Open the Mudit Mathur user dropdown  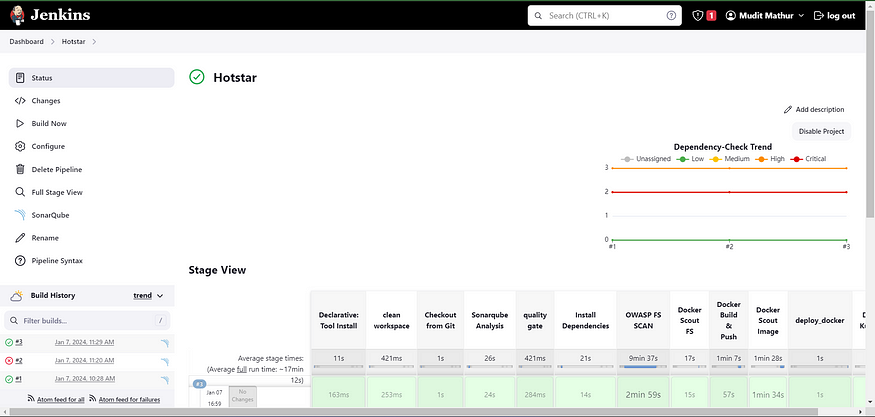[x=765, y=16]
